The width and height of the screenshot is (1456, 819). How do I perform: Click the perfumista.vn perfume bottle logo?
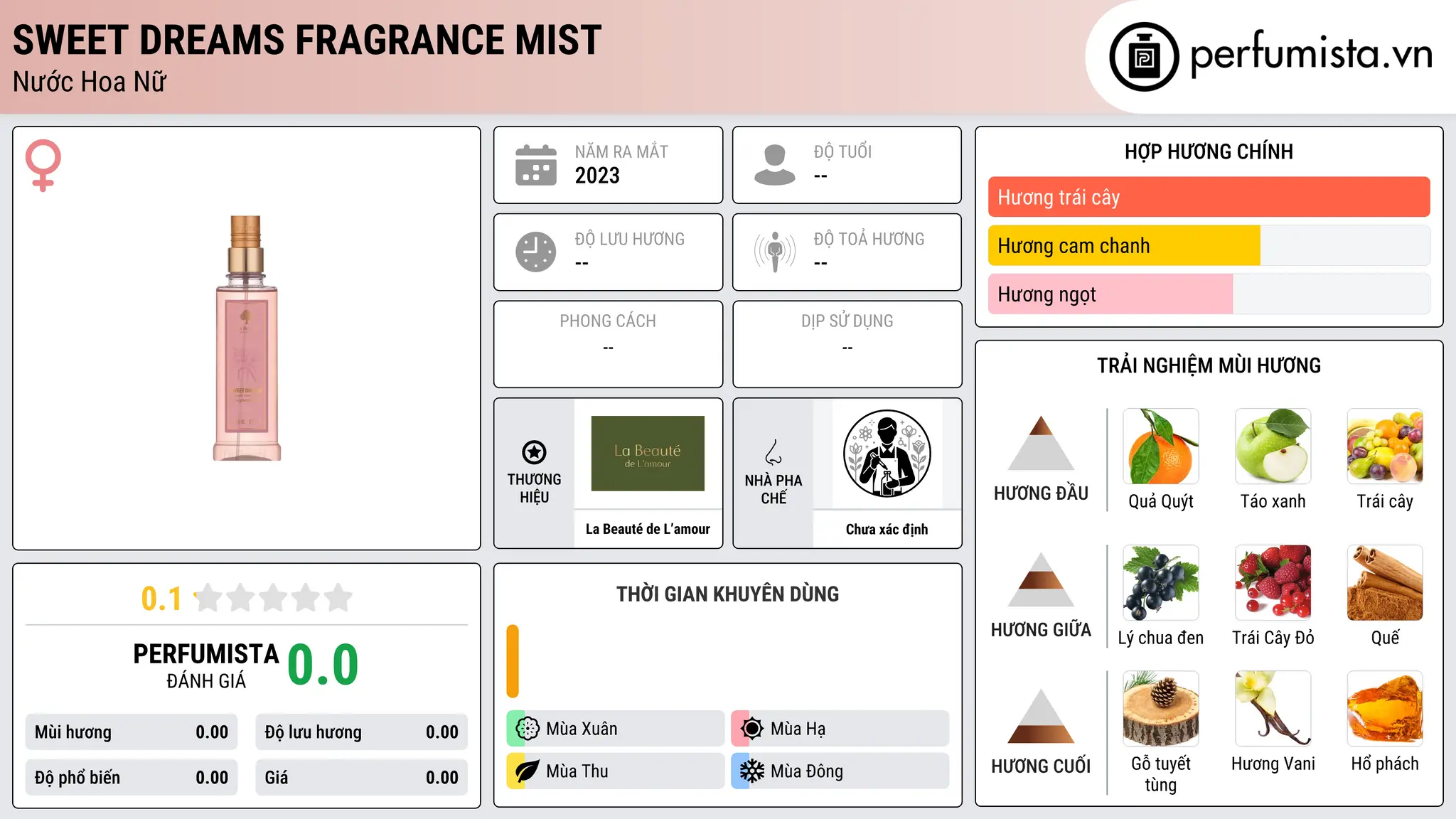[x=1144, y=57]
